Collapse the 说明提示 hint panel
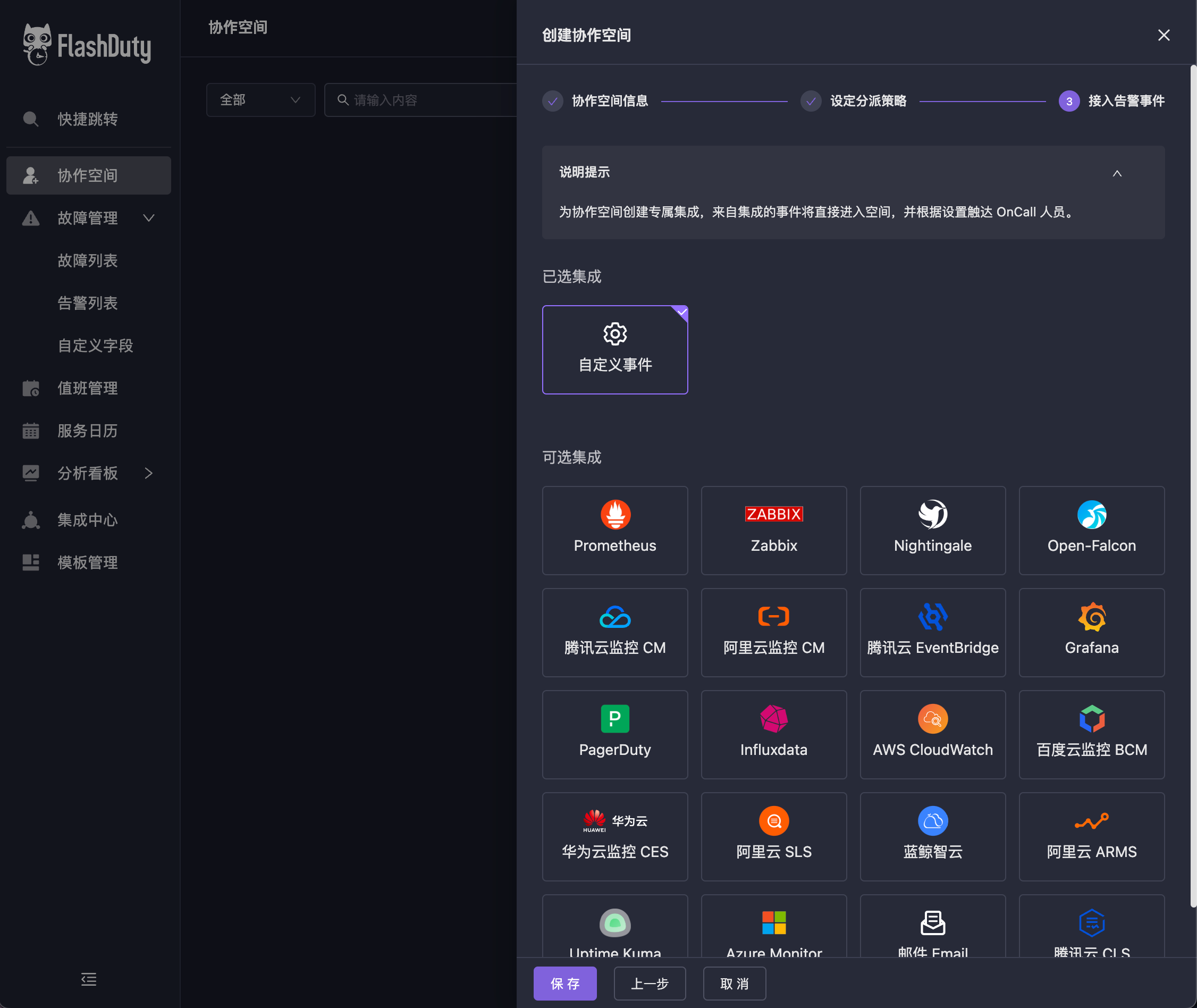The image size is (1197, 1008). click(1117, 173)
